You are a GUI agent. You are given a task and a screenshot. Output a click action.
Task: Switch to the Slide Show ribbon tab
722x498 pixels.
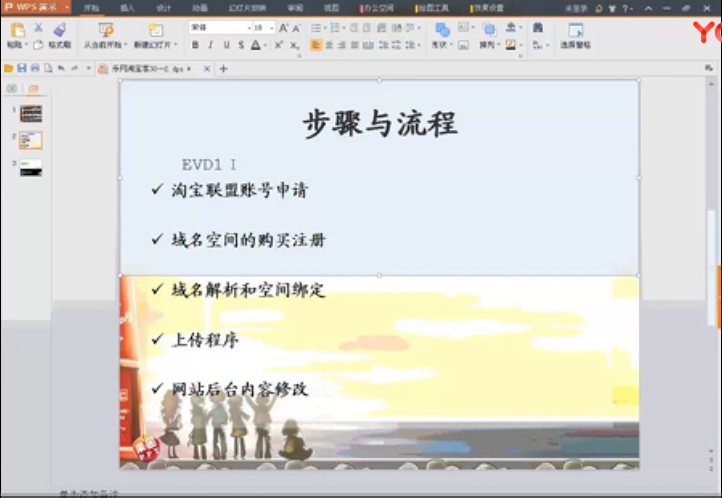247,8
